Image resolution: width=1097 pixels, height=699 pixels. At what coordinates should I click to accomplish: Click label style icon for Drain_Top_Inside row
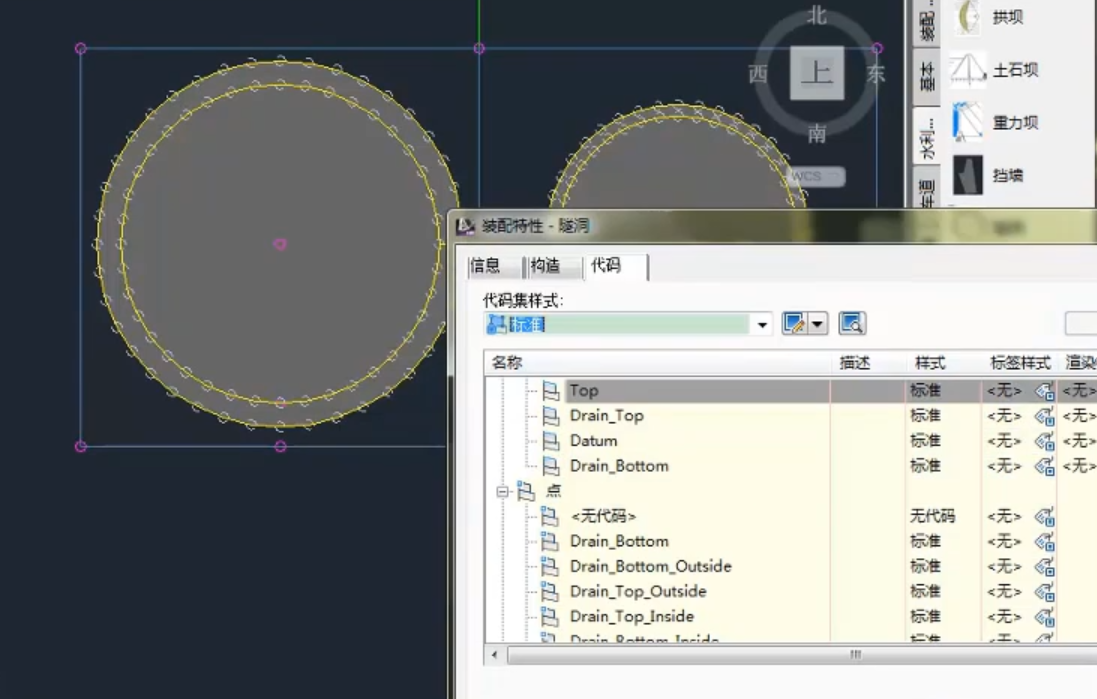[1045, 616]
